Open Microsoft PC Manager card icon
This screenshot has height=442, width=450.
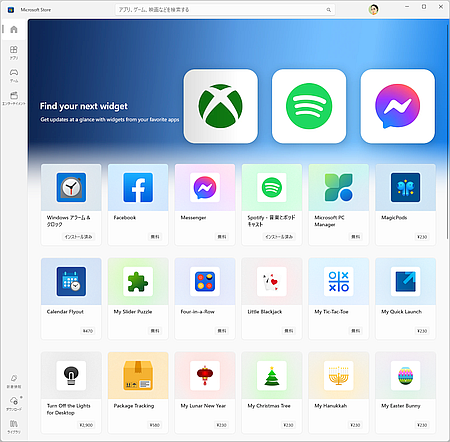(x=339, y=187)
